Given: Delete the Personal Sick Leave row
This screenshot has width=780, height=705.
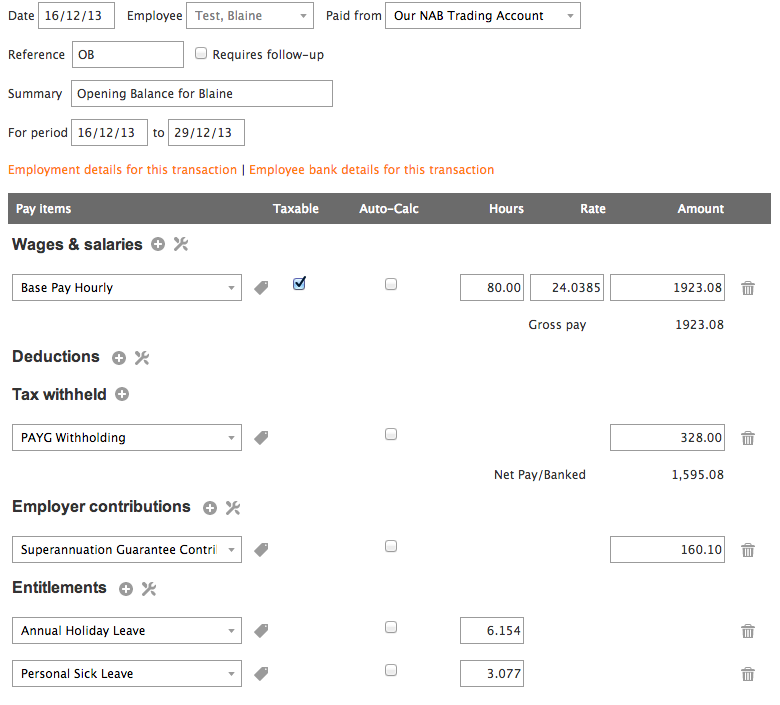Looking at the screenshot, I should (x=748, y=674).
